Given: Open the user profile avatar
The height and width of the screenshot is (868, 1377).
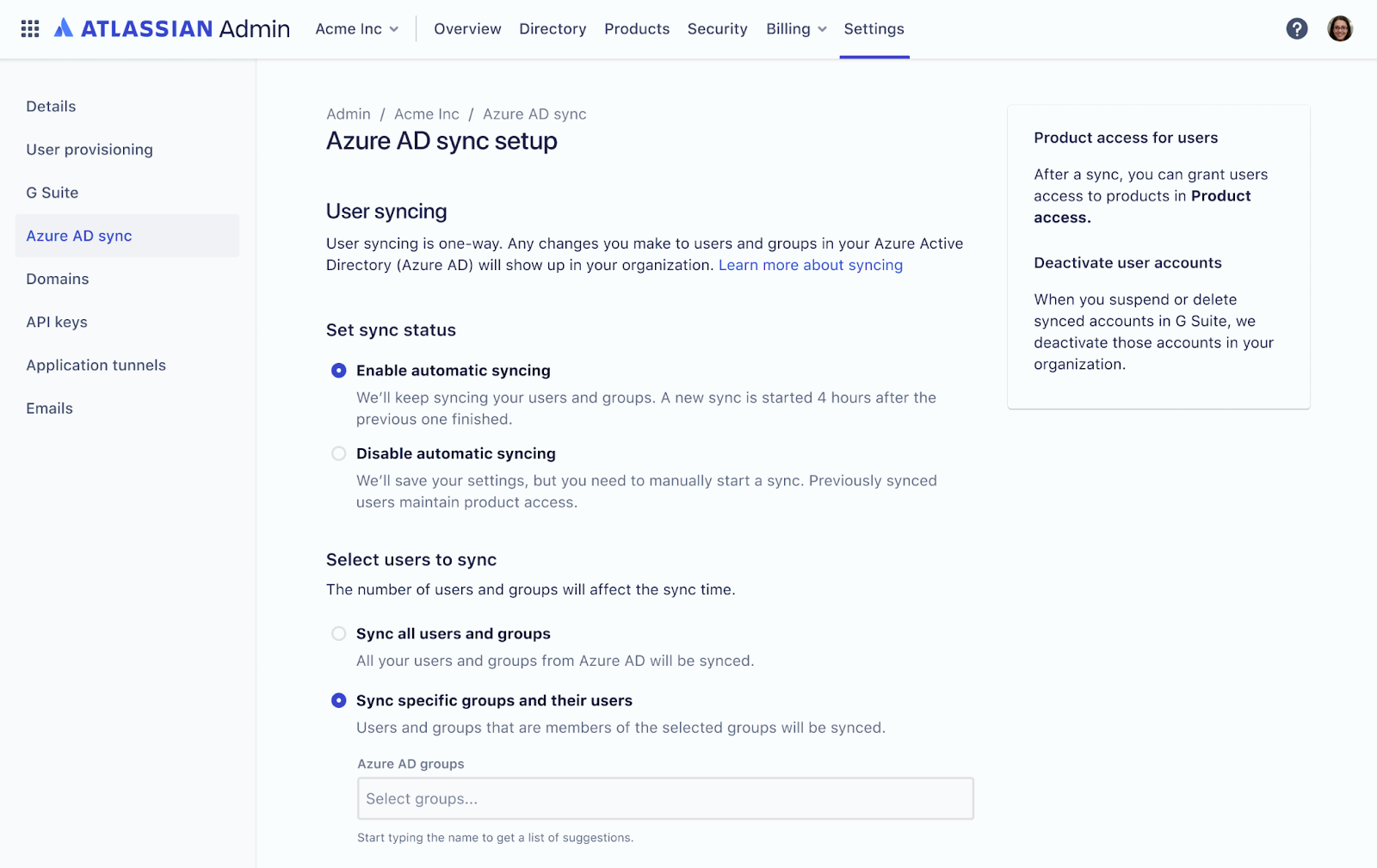Looking at the screenshot, I should 1340,28.
